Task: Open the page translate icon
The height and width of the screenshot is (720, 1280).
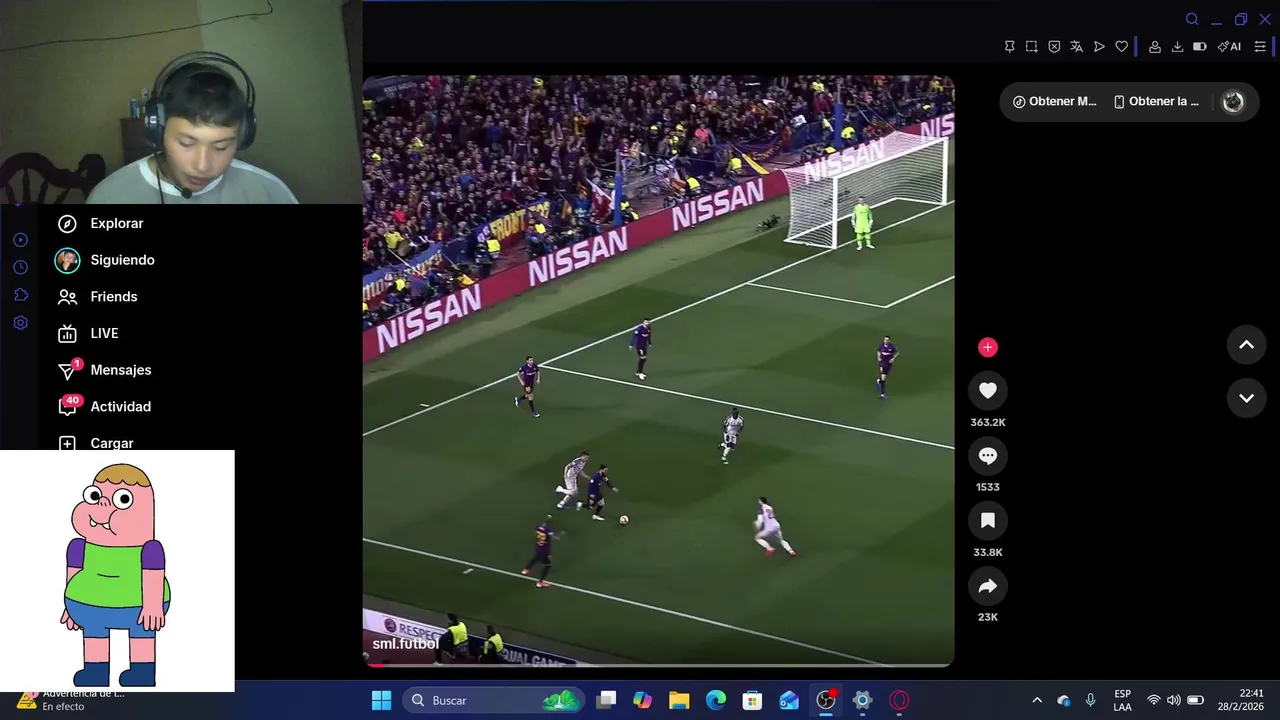Action: click(x=1076, y=47)
